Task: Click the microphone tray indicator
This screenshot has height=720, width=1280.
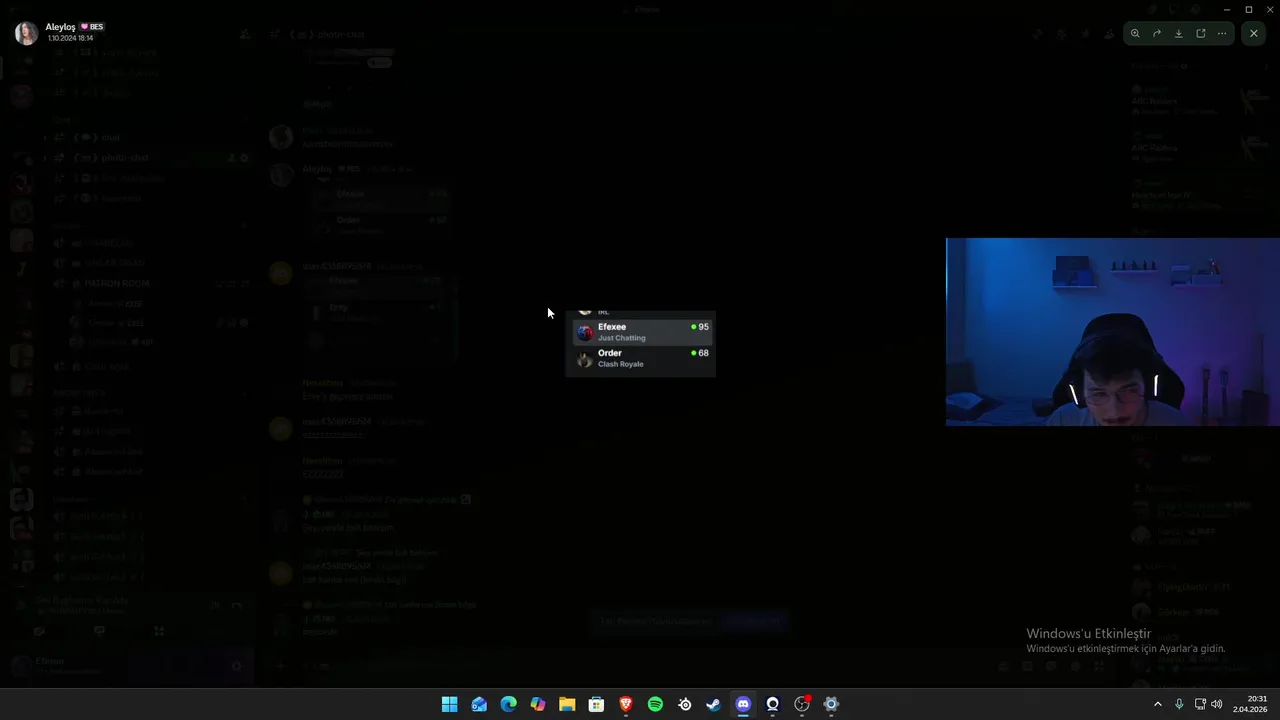Action: coord(1179,704)
